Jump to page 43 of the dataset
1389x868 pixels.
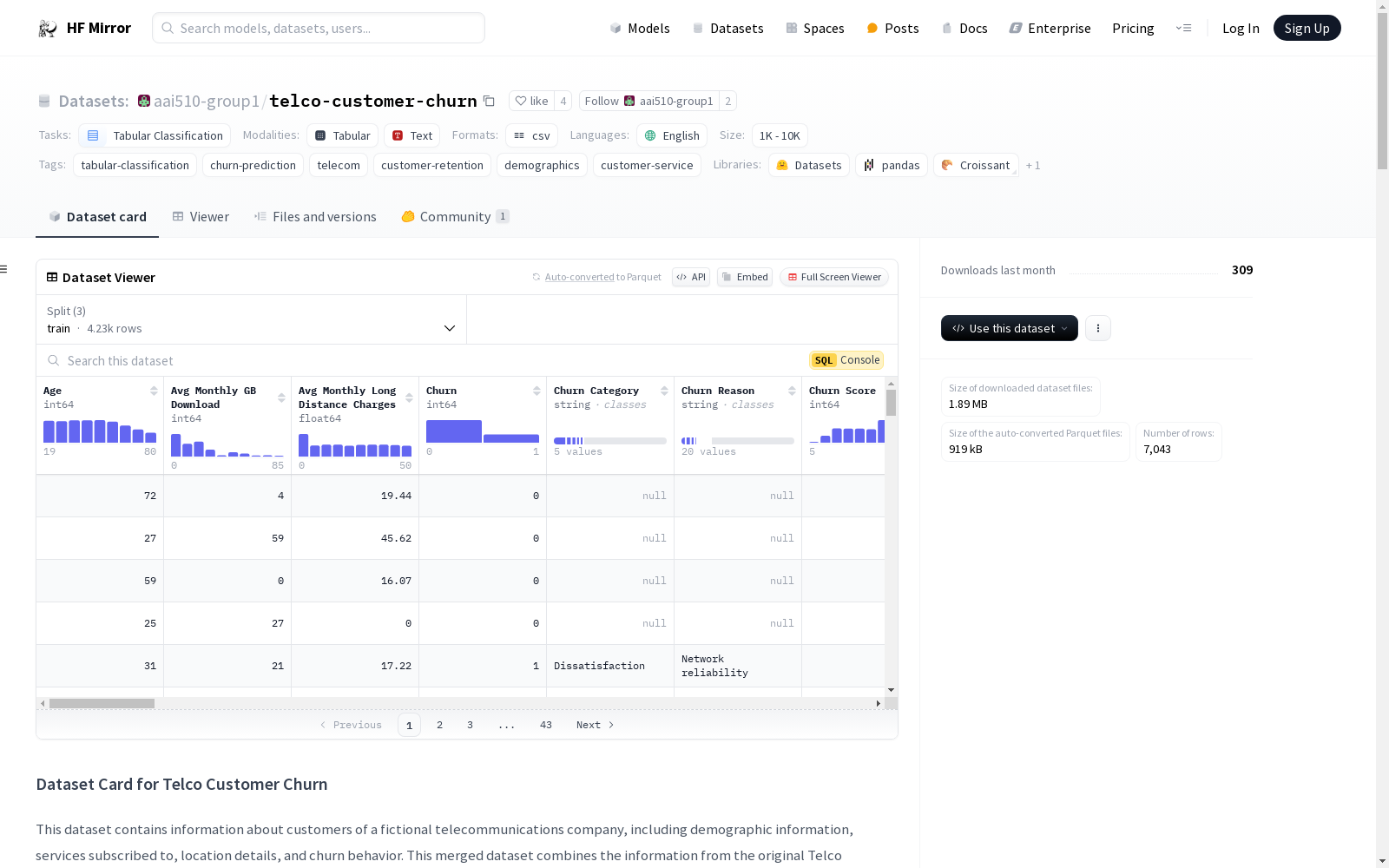[546, 725]
